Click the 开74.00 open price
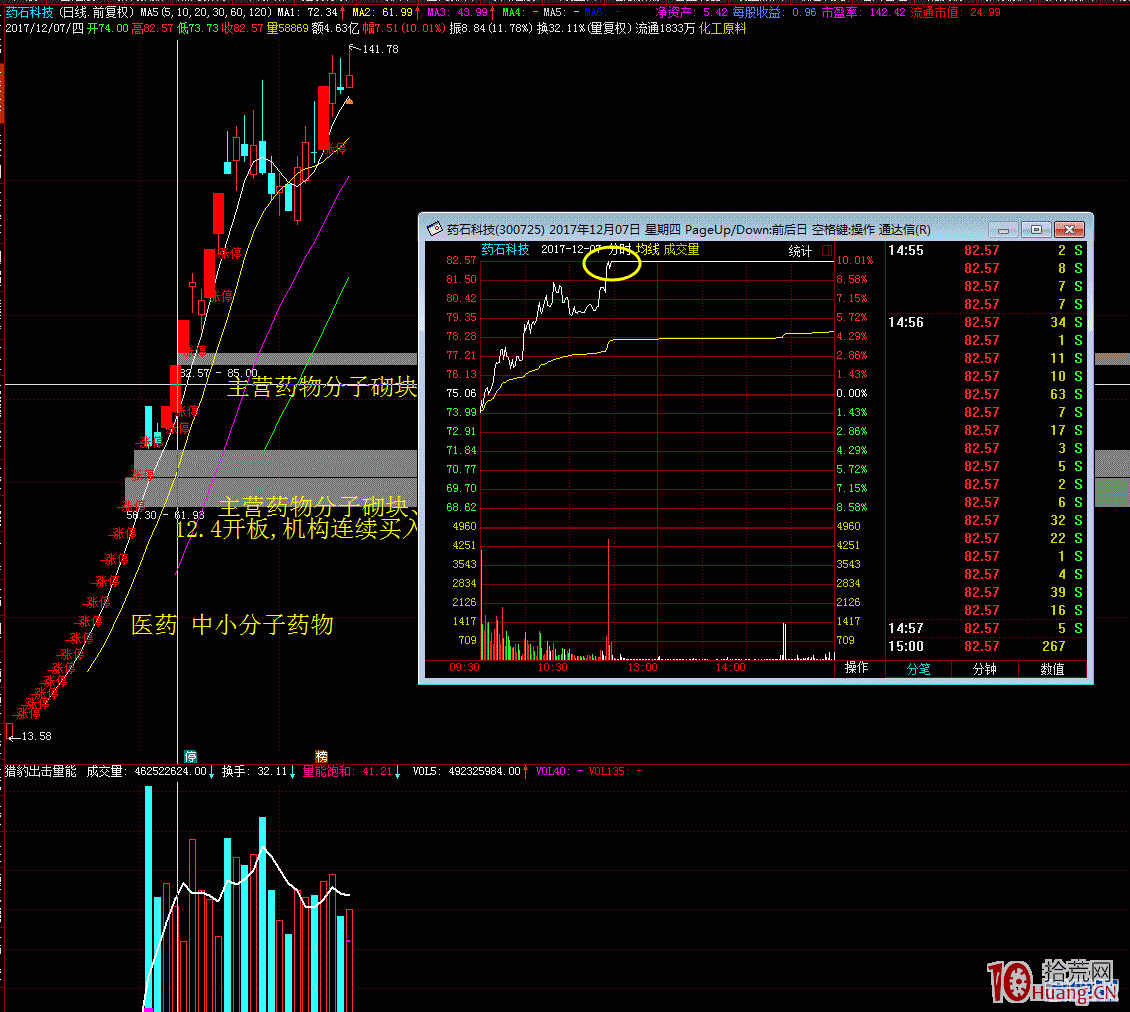 click(x=107, y=29)
